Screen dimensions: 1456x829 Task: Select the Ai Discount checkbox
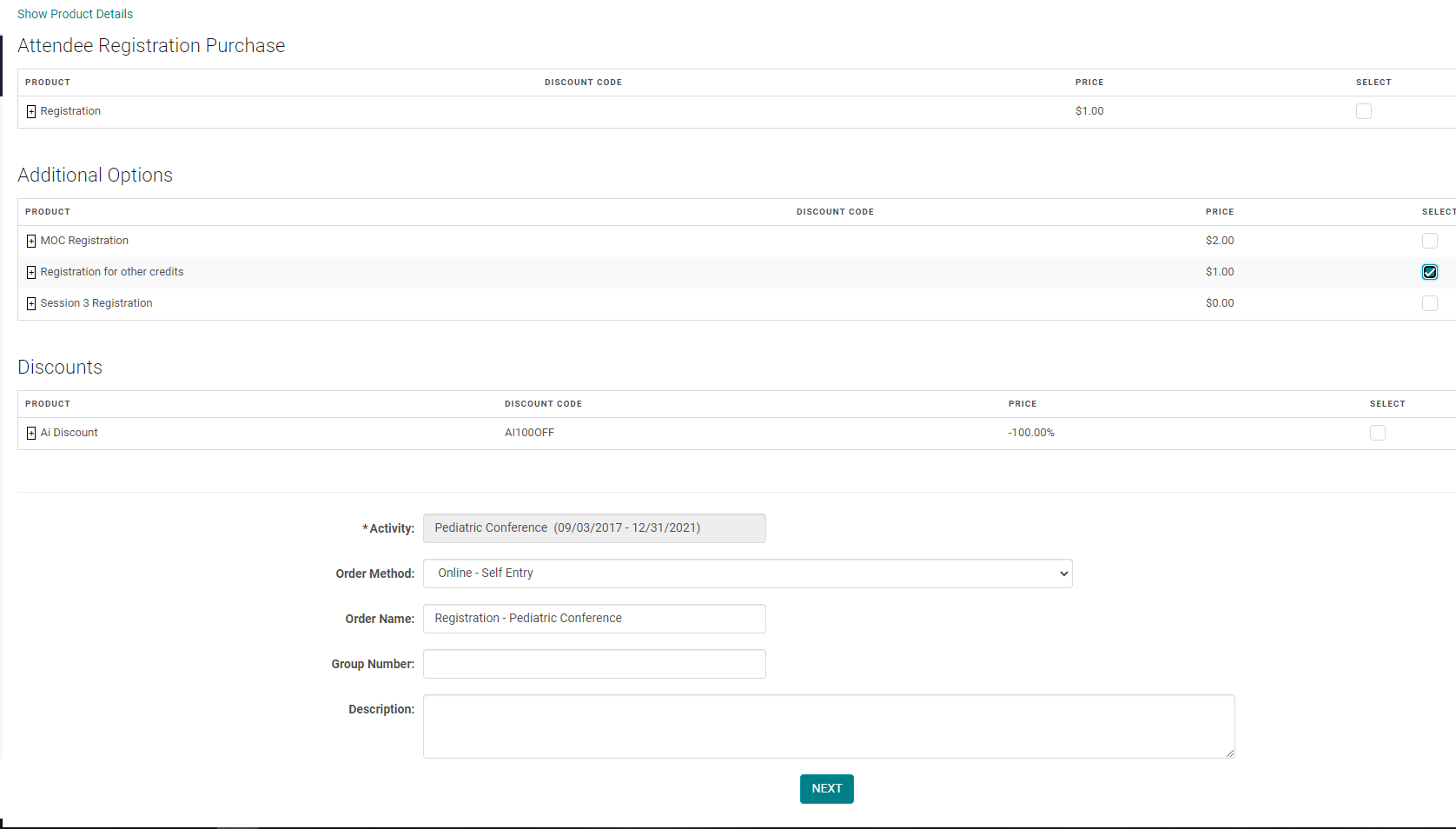click(1377, 433)
